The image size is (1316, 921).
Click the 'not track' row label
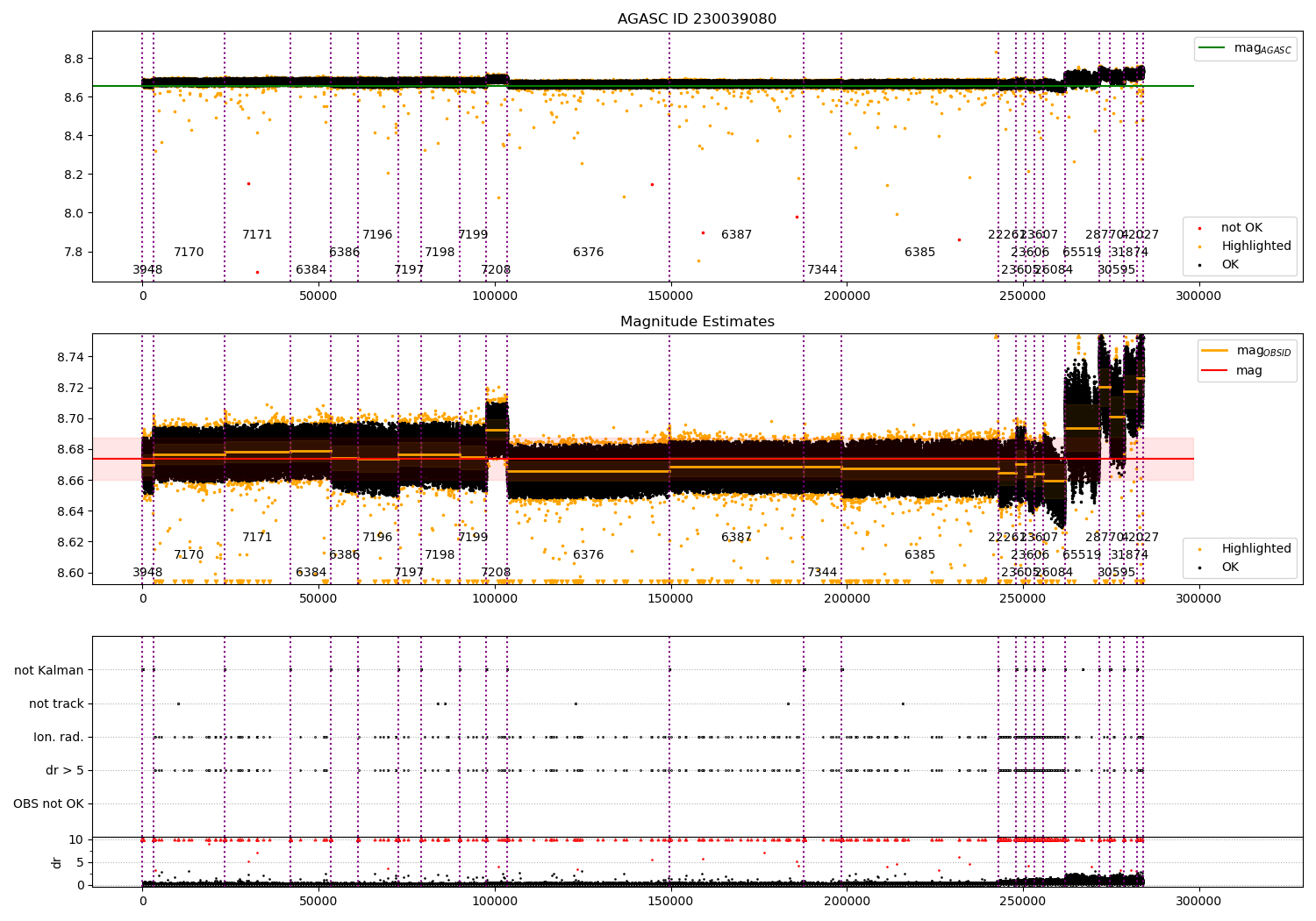pos(56,703)
